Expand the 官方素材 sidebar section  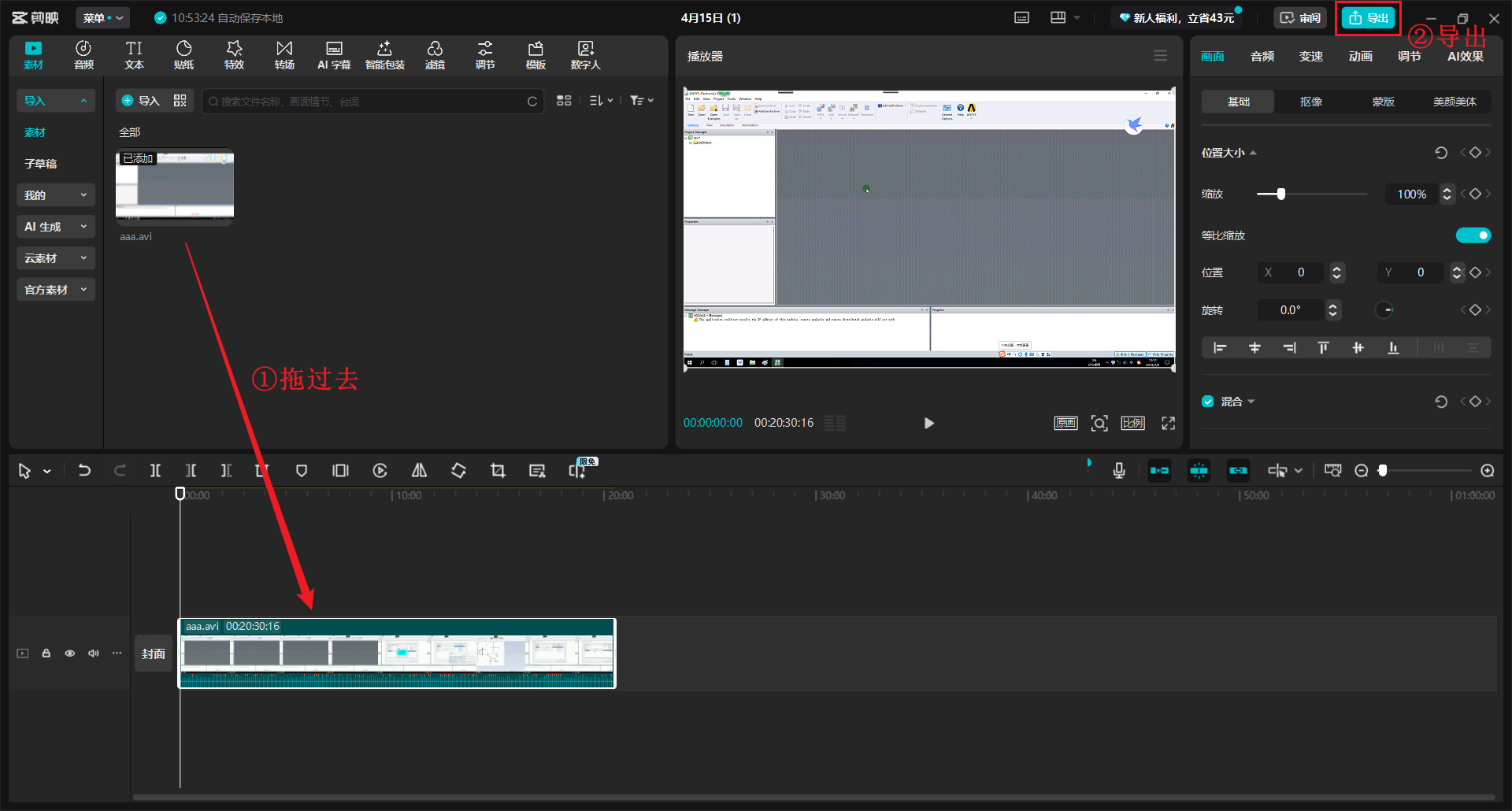(55, 289)
